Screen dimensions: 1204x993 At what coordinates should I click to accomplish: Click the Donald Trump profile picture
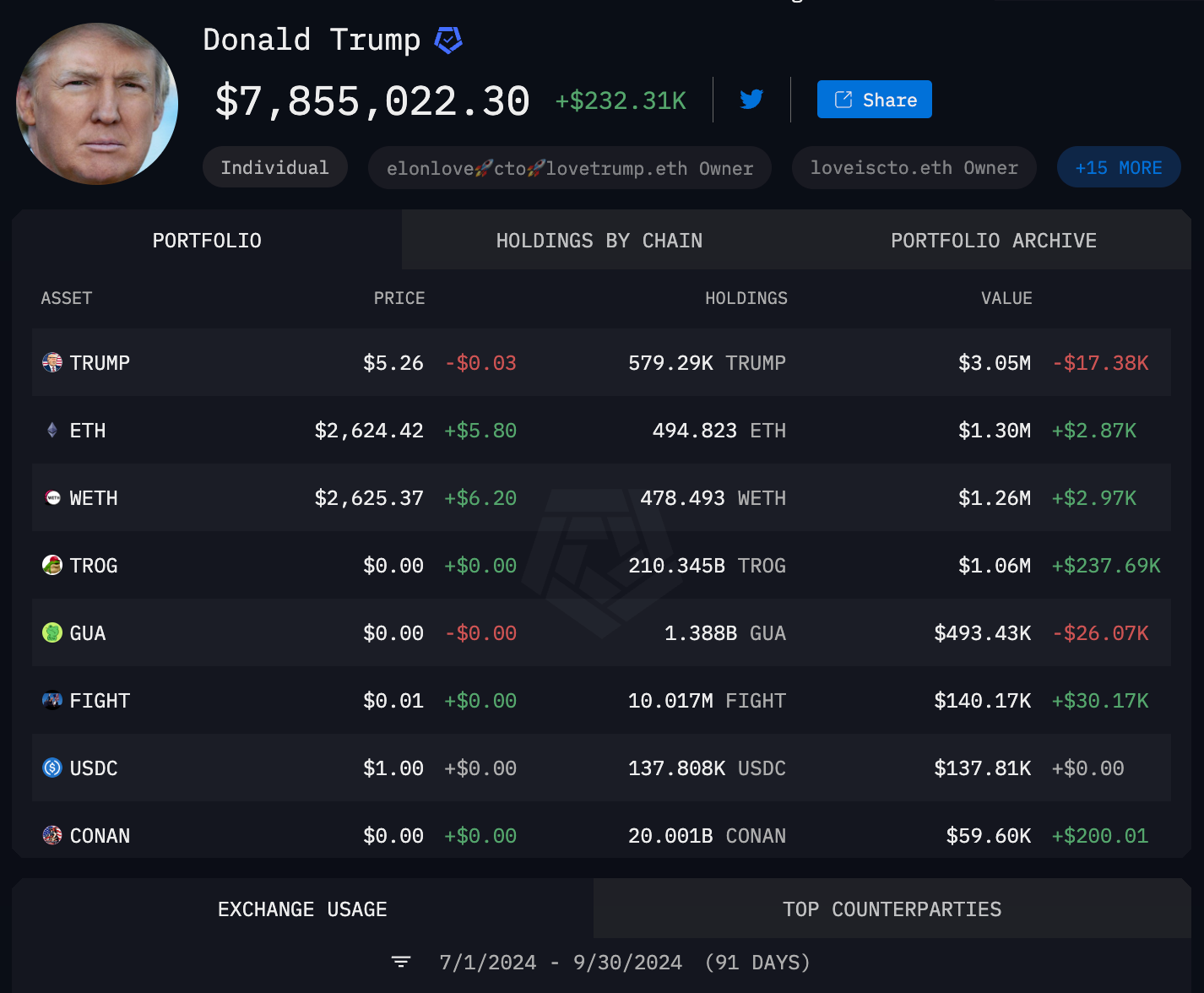pyautogui.click(x=97, y=103)
